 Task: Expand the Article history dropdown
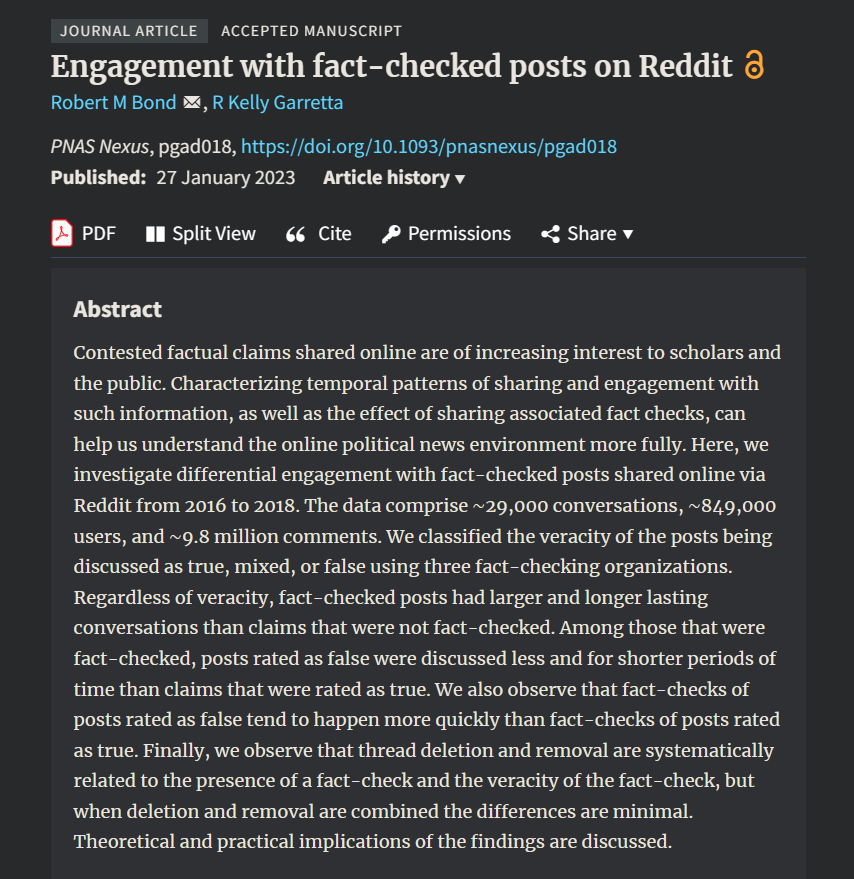click(394, 178)
